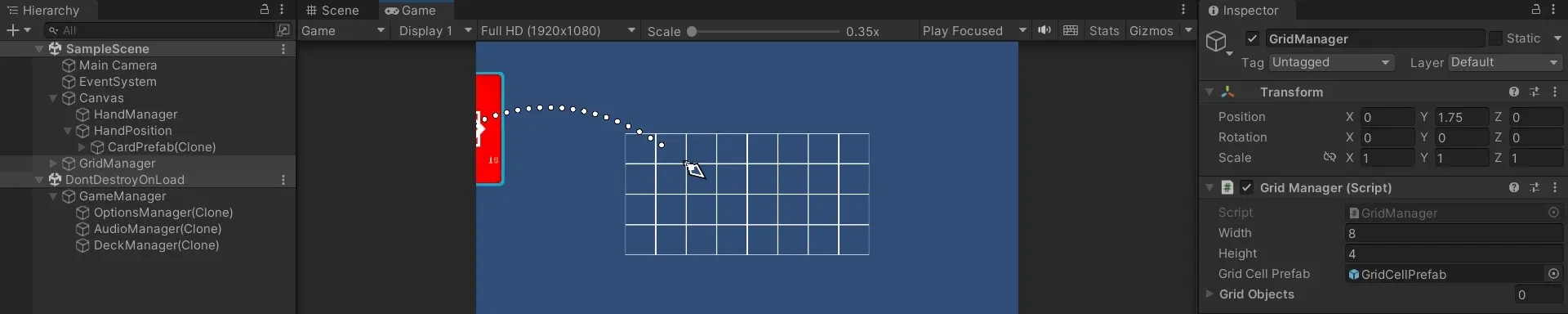The height and width of the screenshot is (314, 1568).
Task: Adjust the Game view Scale slider
Action: 765,31
